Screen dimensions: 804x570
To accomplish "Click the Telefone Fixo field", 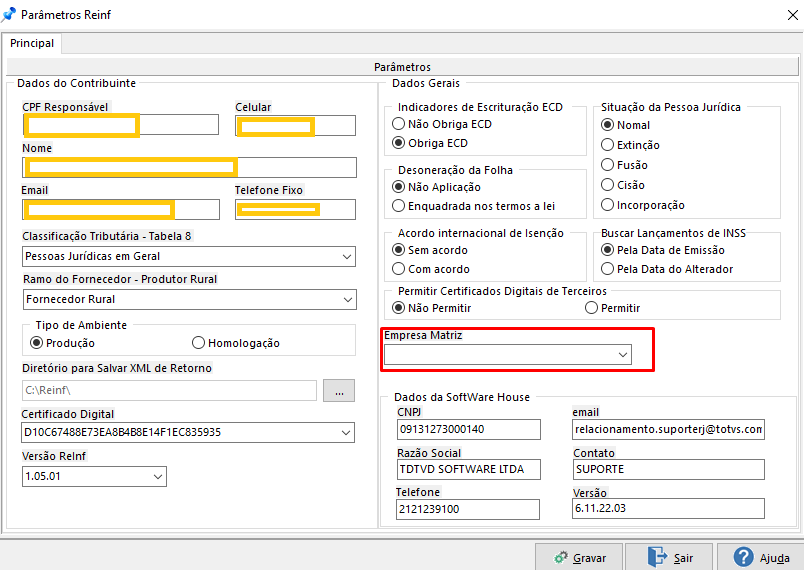I will (295, 210).
